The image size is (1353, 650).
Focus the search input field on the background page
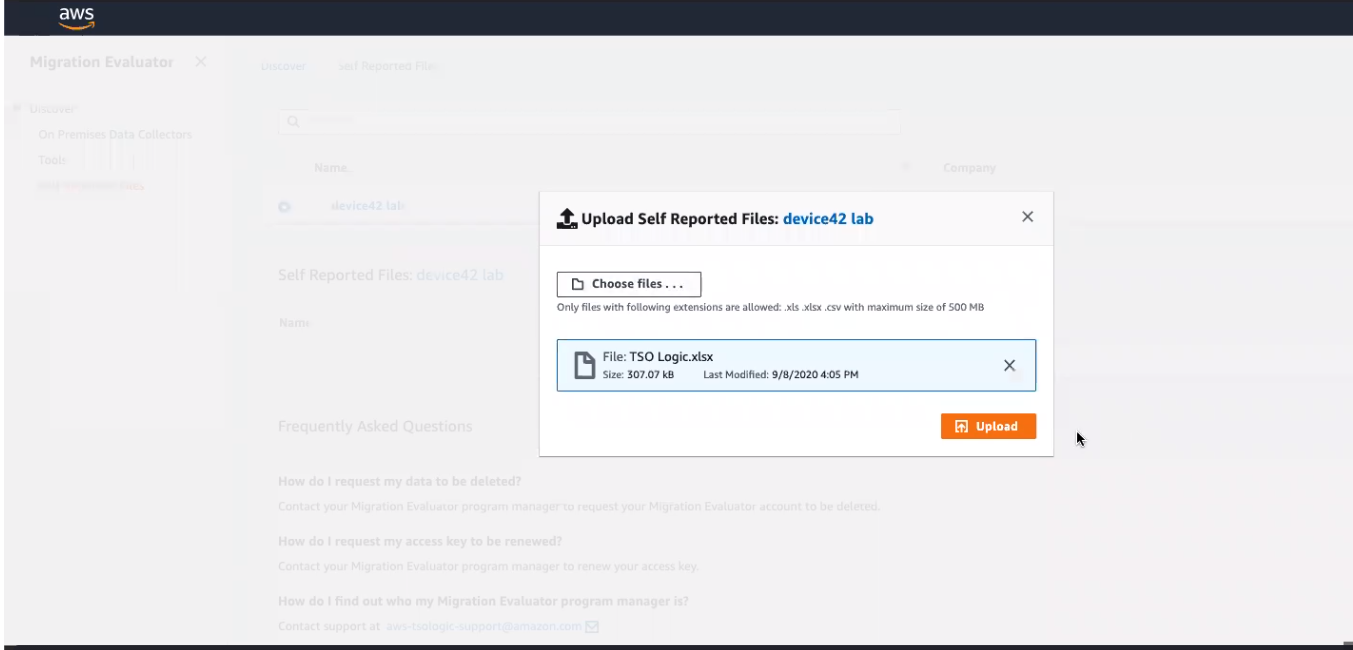point(589,121)
